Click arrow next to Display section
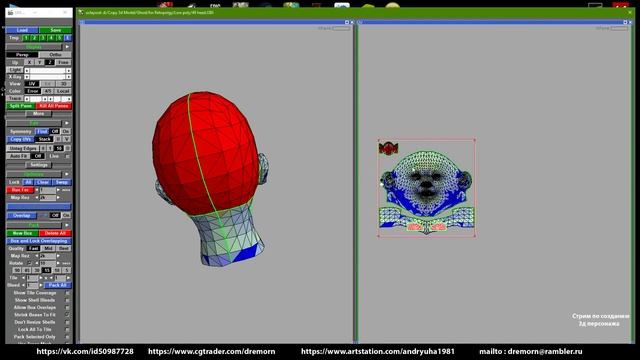The image size is (640, 360). [67, 47]
